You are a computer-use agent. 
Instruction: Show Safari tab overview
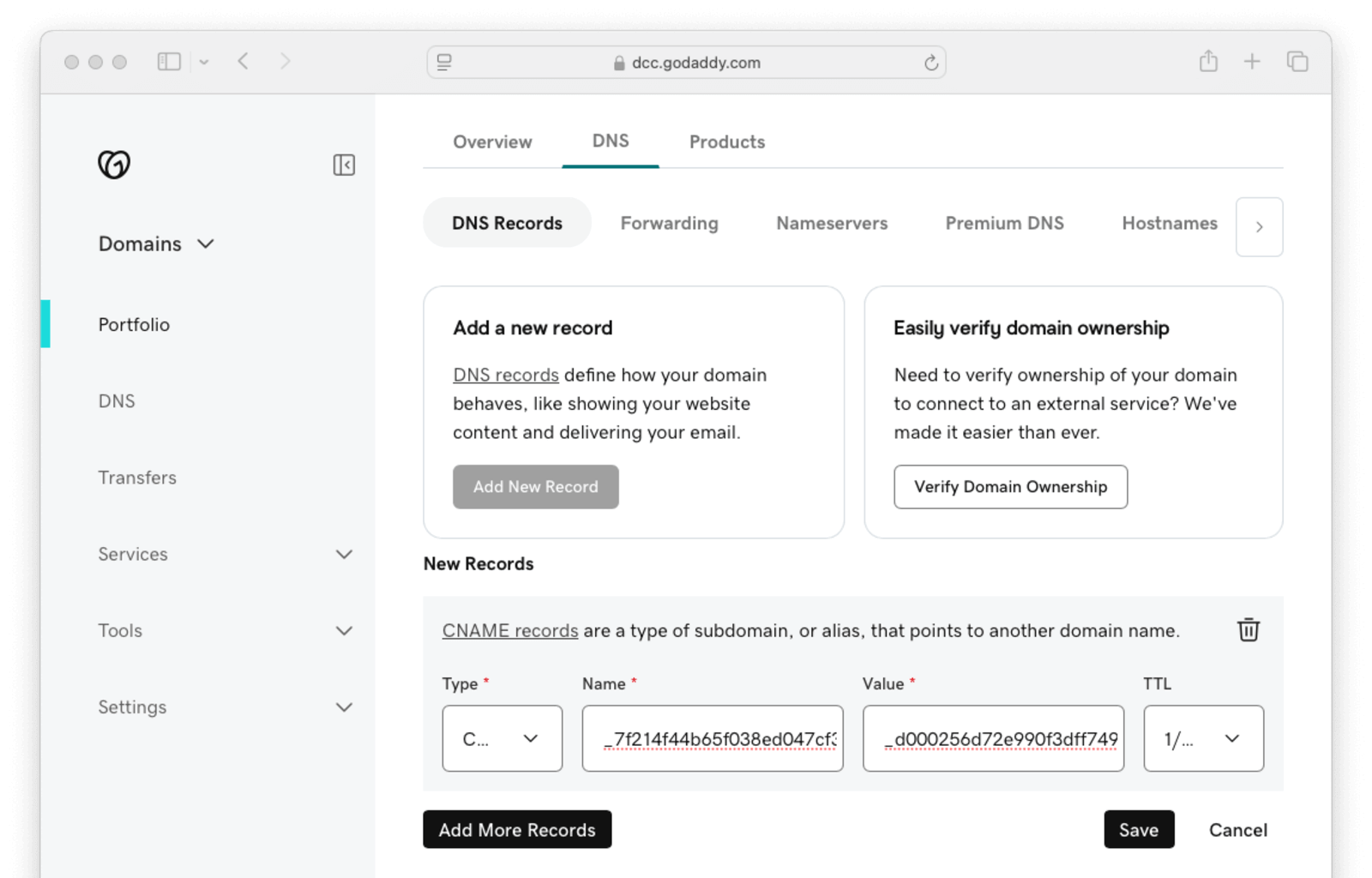(x=1297, y=62)
